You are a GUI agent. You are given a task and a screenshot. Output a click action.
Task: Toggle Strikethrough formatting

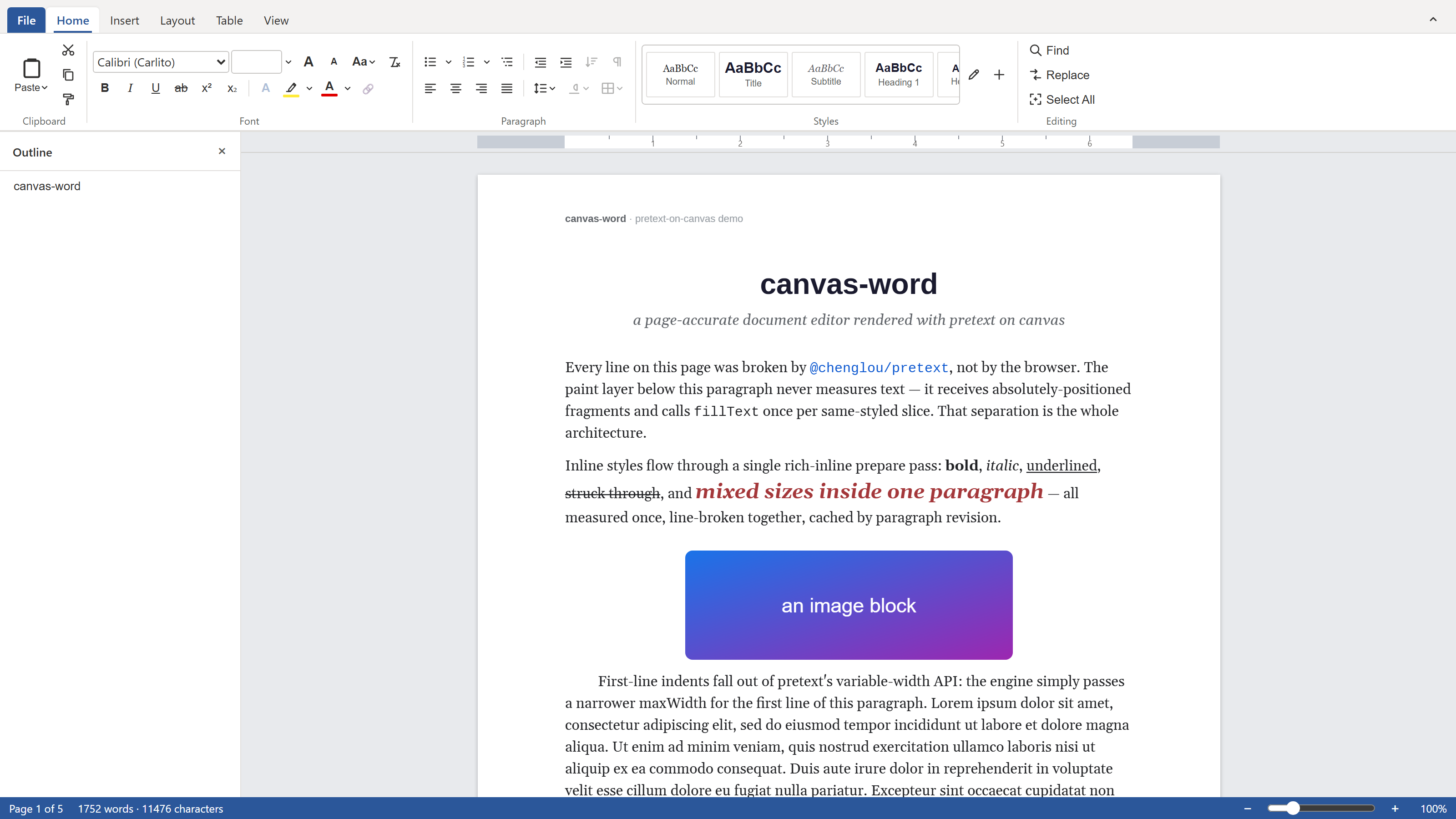(181, 88)
